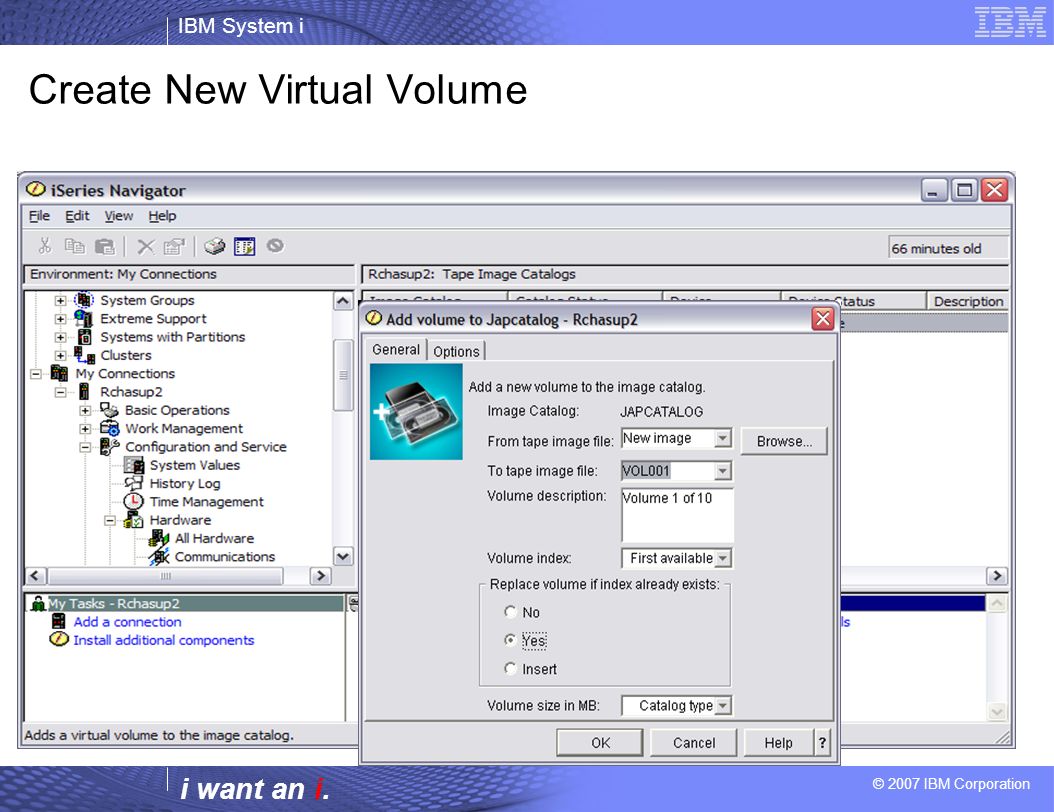Open the From tape image file dropdown
Viewport: 1054px width, 812px height.
(723, 438)
